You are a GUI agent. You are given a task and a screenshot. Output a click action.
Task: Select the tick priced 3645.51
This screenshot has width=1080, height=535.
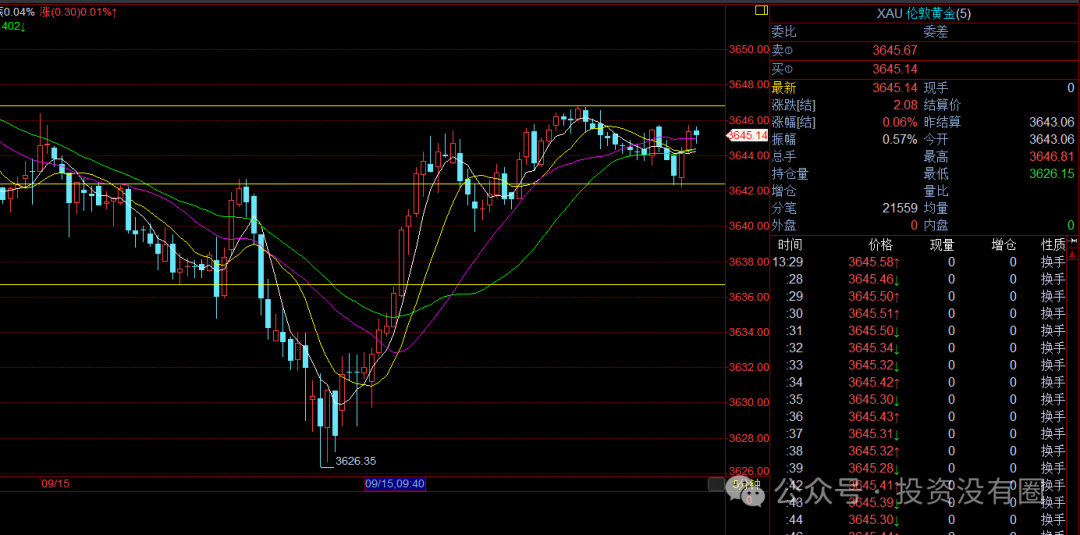874,313
